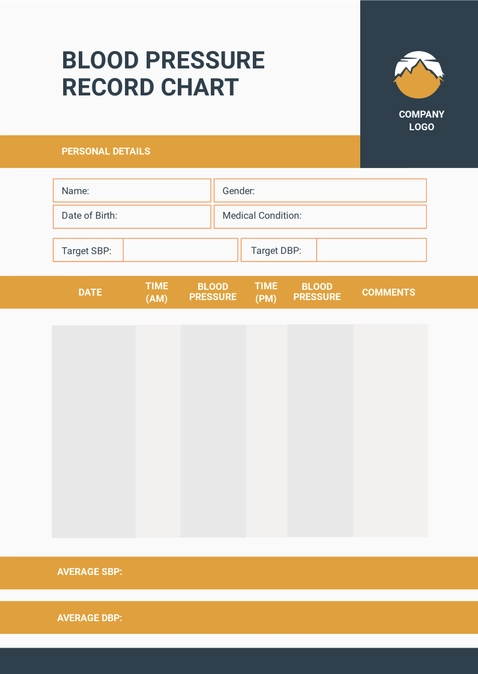Click the DATE column header
Viewport: 478px width, 674px height.
point(90,292)
